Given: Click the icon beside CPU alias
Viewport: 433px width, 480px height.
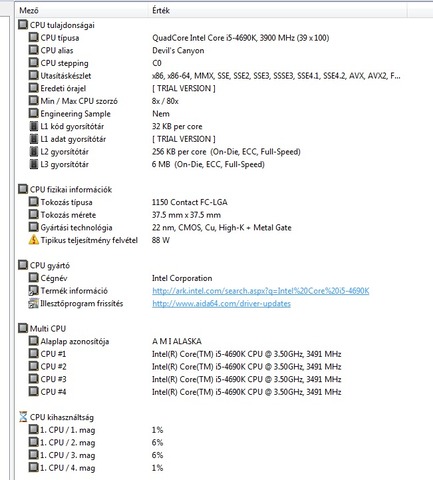Looking at the screenshot, I should 33,50.
